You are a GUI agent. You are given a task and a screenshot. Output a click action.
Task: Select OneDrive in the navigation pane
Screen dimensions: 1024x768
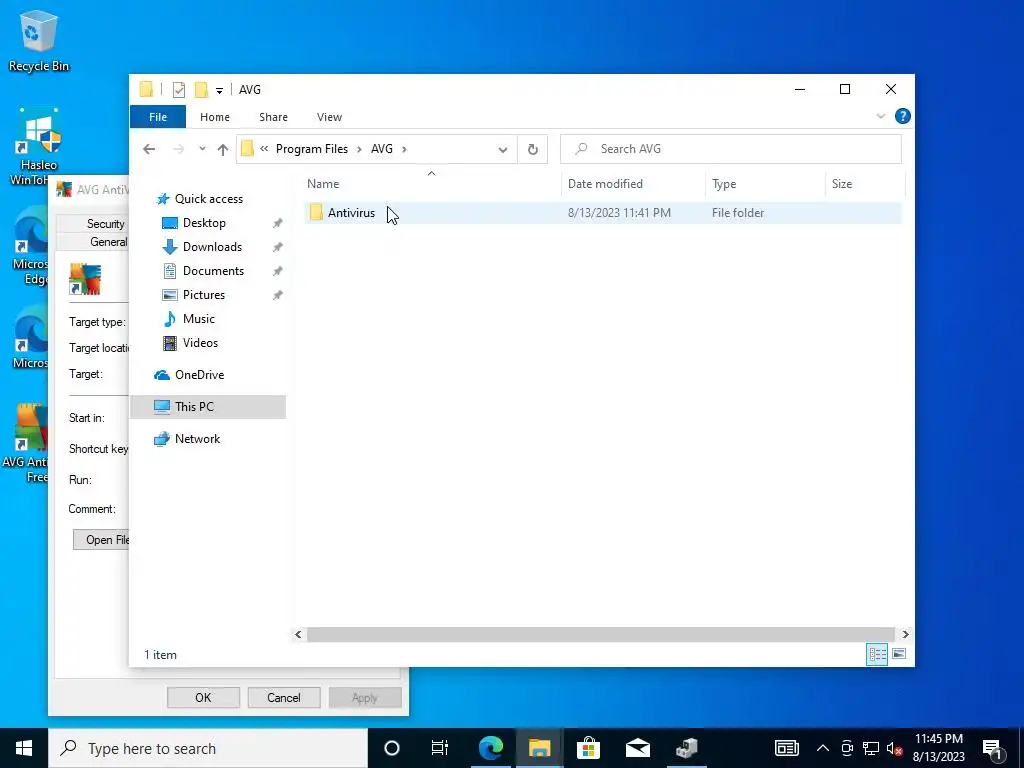pyautogui.click(x=199, y=375)
